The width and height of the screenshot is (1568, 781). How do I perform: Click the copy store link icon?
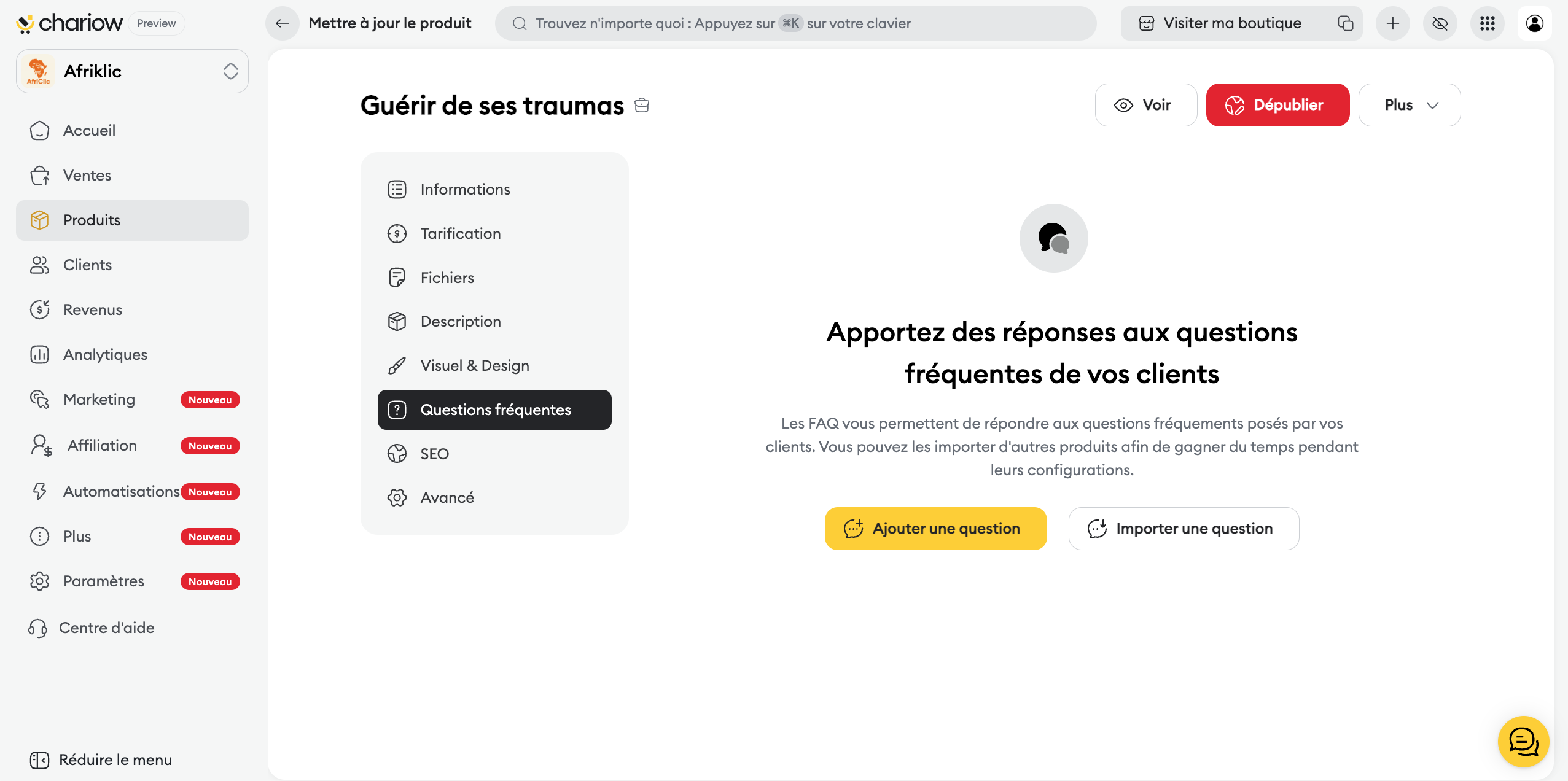1345,23
